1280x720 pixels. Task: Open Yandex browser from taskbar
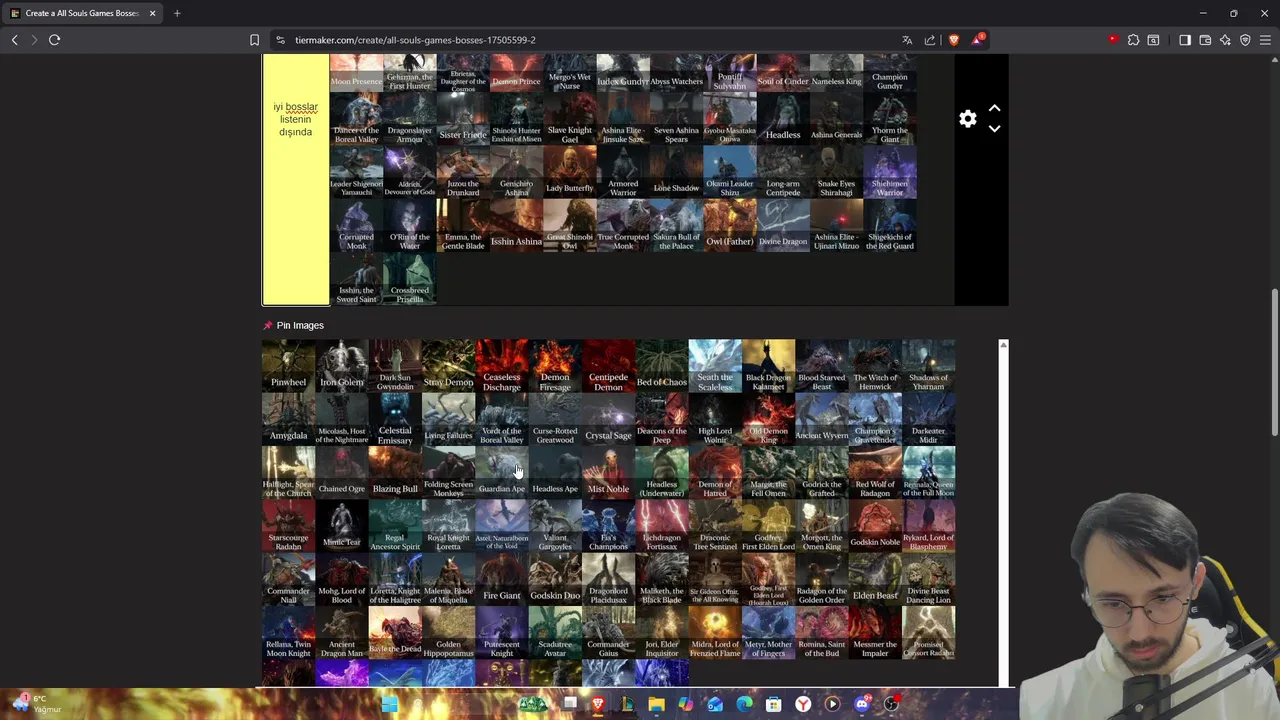[803, 704]
